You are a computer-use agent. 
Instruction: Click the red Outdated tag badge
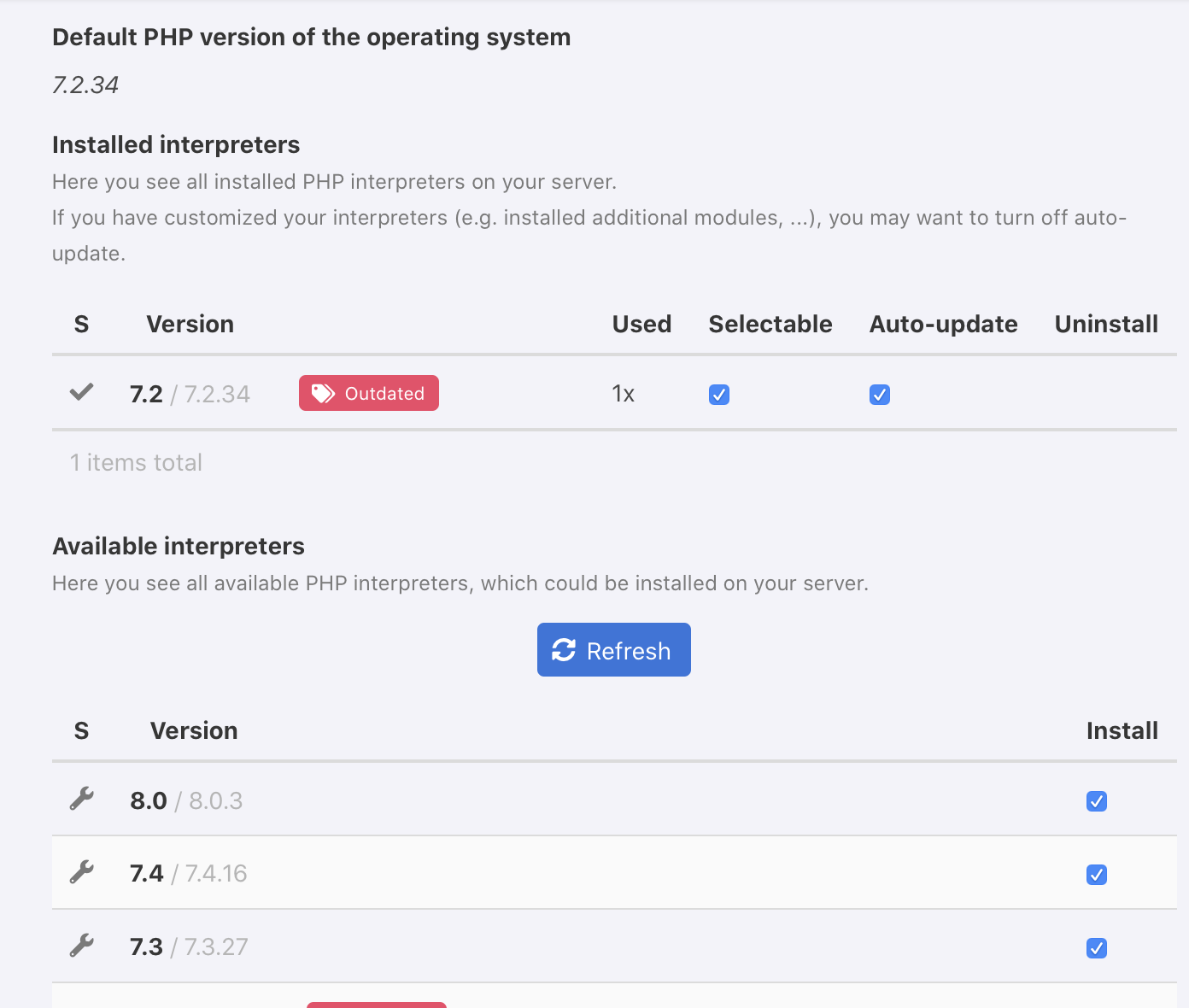tap(368, 393)
